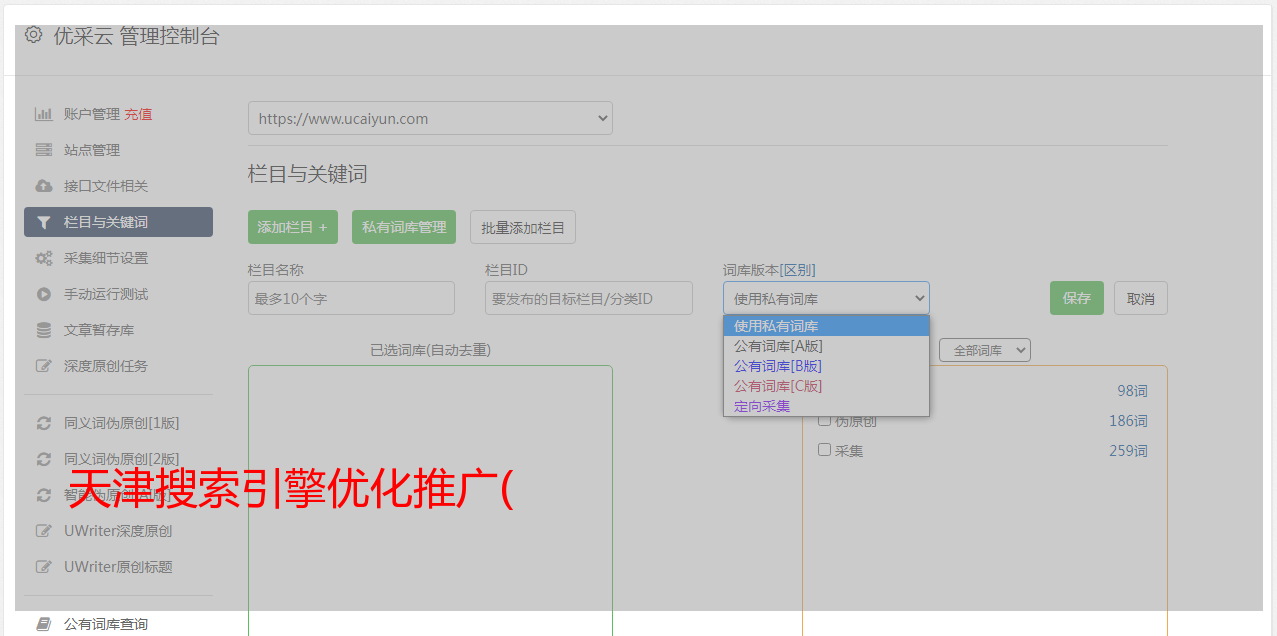Pick 公有词库[C版] option
Image resolution: width=1277 pixels, height=636 pixels.
tap(778, 386)
